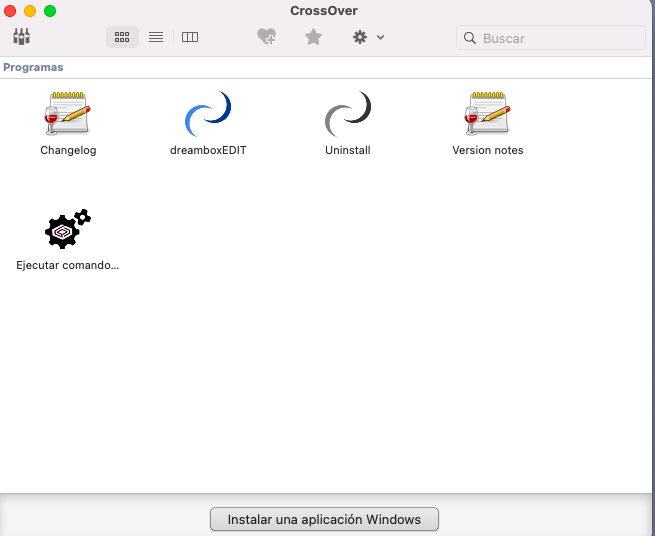Select the Programas section header
Viewport: 655px width, 536px height.
pyautogui.click(x=33, y=67)
